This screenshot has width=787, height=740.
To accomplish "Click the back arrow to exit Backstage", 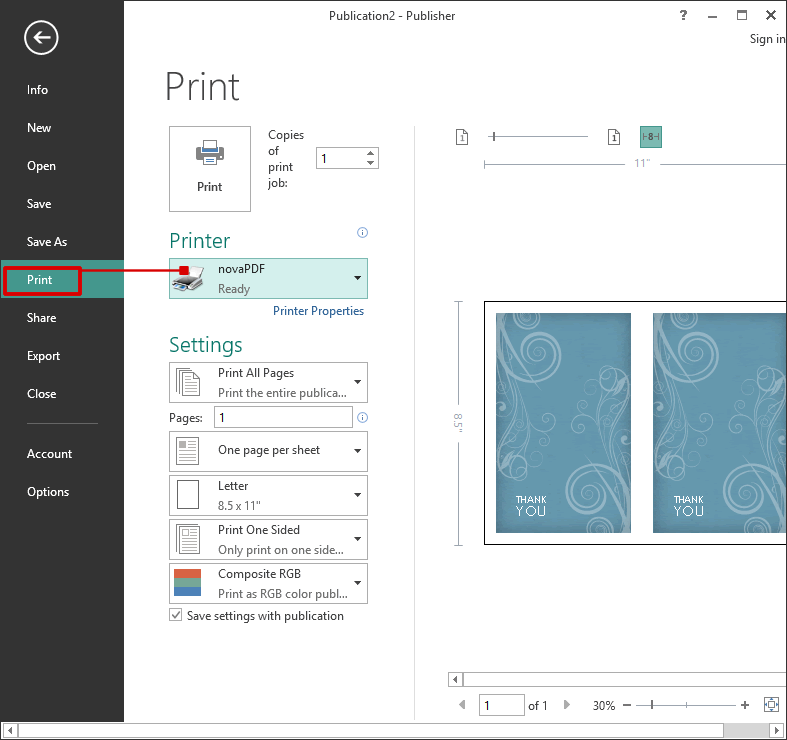I will point(41,38).
